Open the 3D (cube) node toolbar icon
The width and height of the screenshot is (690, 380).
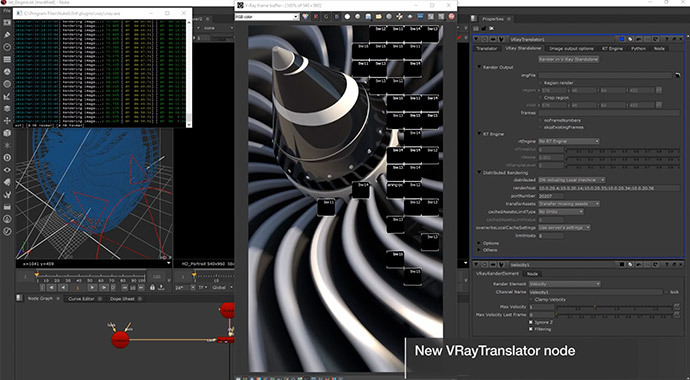(7, 133)
